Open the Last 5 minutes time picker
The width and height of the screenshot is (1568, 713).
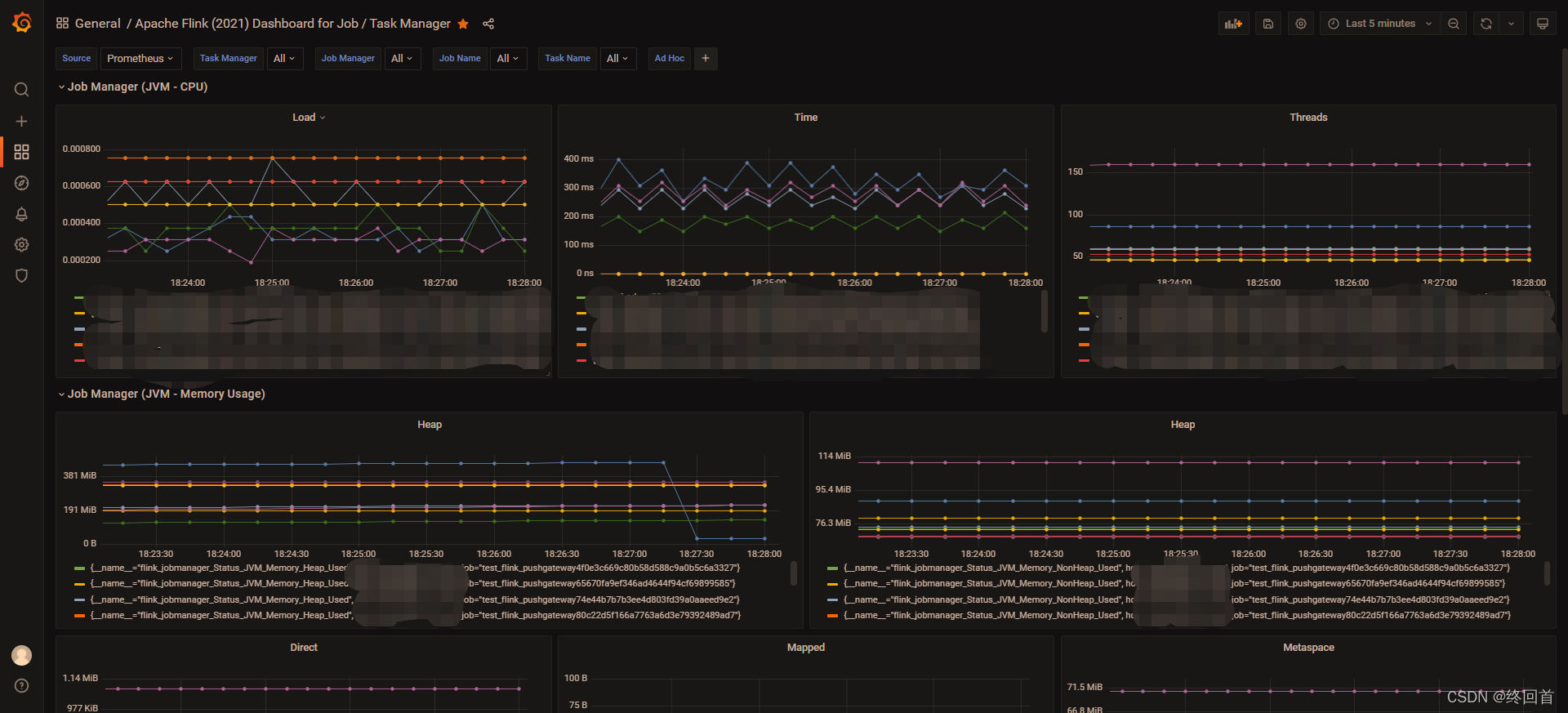[1380, 24]
